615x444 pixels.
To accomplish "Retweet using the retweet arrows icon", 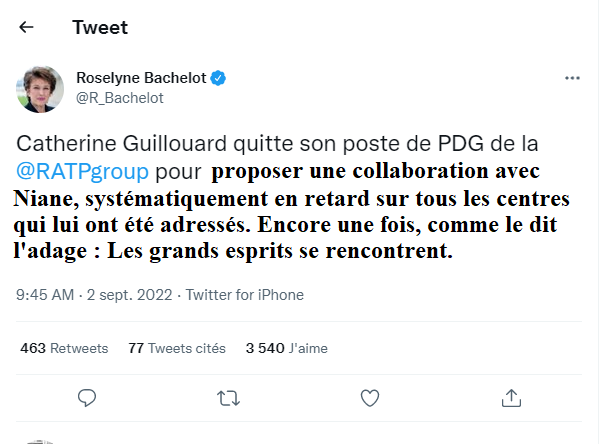I will (229, 397).
